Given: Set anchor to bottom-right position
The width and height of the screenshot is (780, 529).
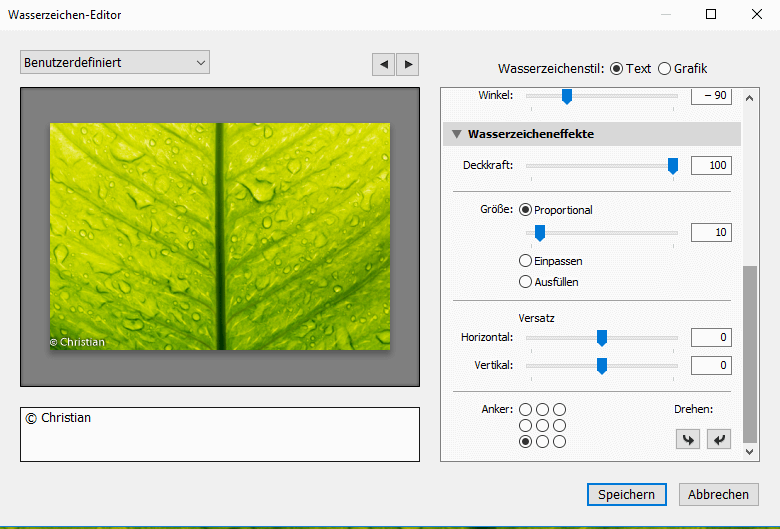Looking at the screenshot, I should 560,441.
